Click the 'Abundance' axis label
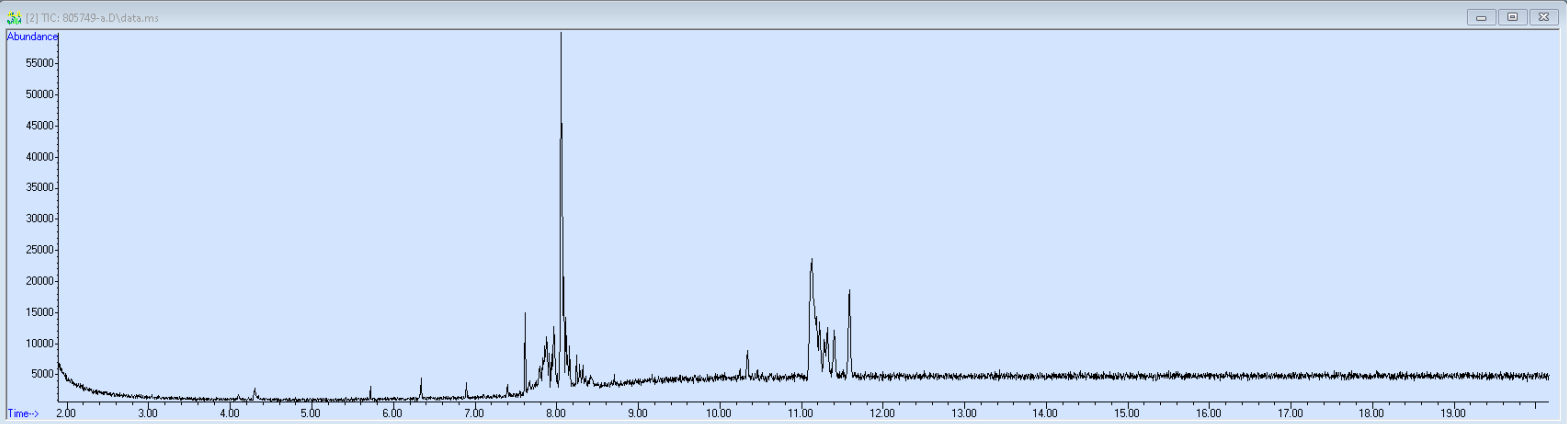The image size is (1567, 424). point(32,36)
